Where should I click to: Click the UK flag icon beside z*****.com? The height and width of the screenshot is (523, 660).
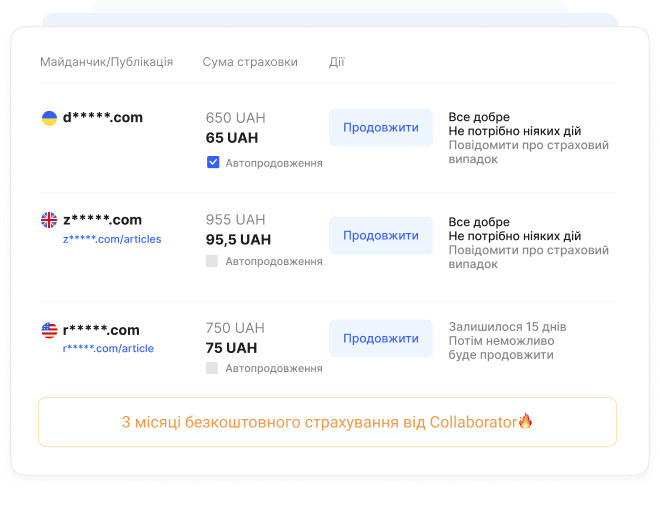pos(49,220)
